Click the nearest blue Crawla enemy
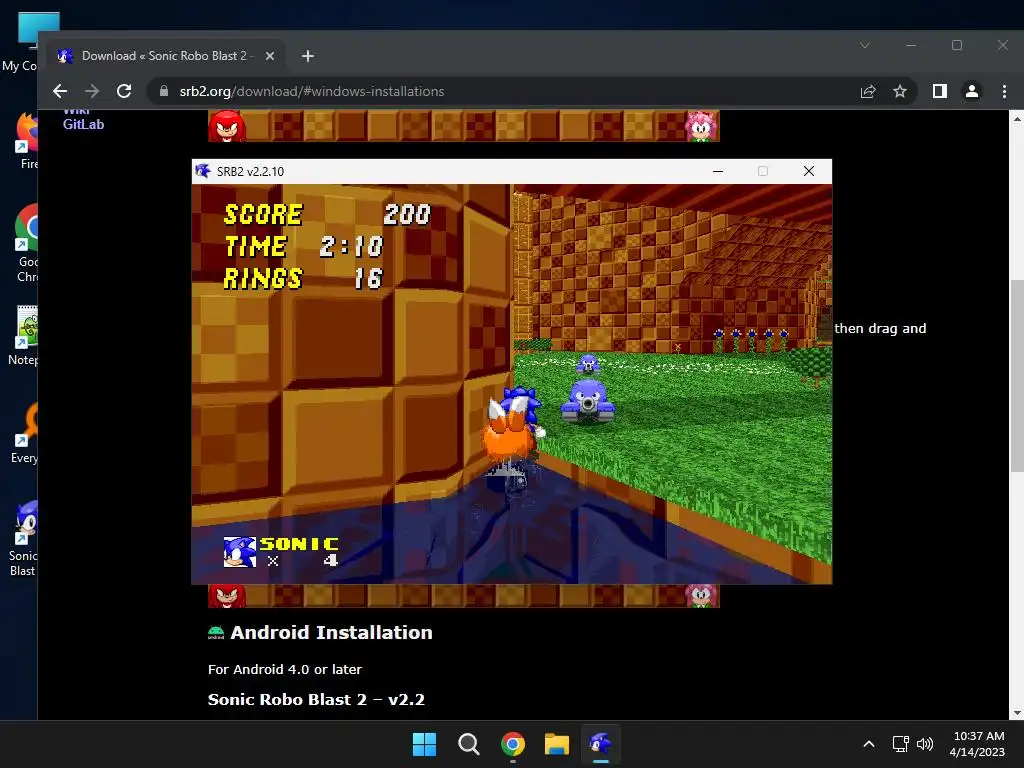 (588, 401)
